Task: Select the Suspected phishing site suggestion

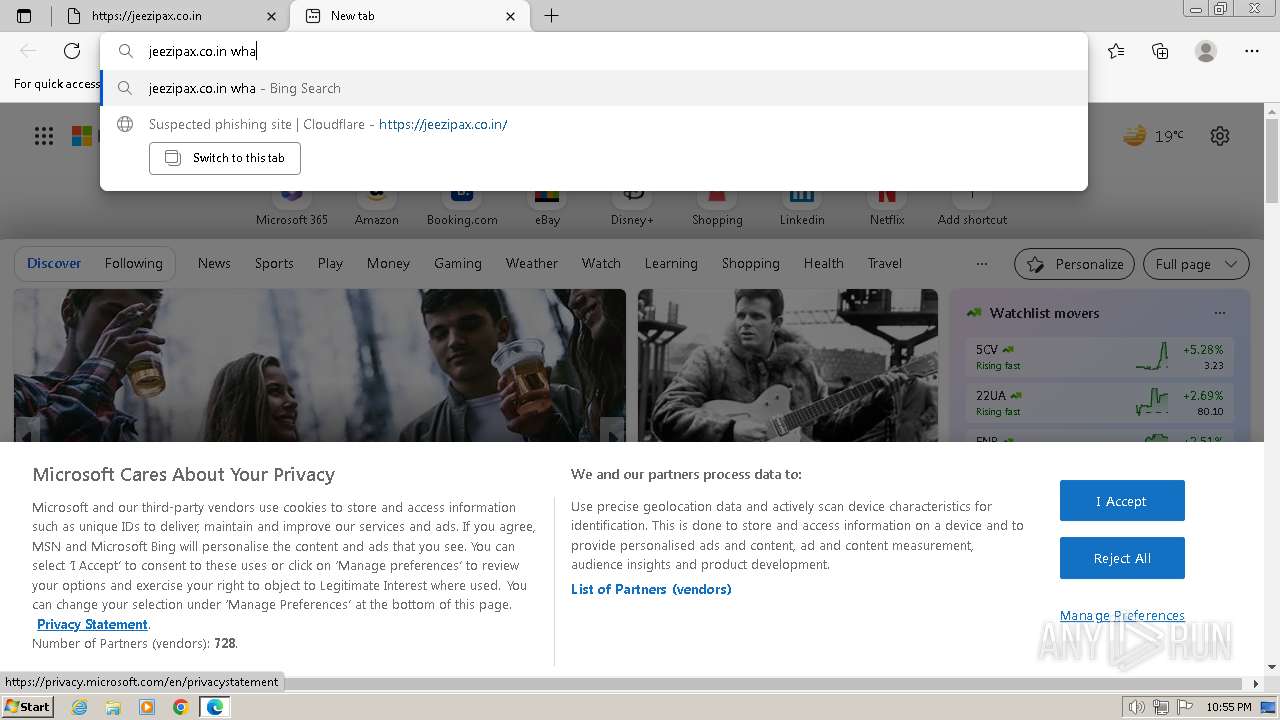Action: [594, 124]
